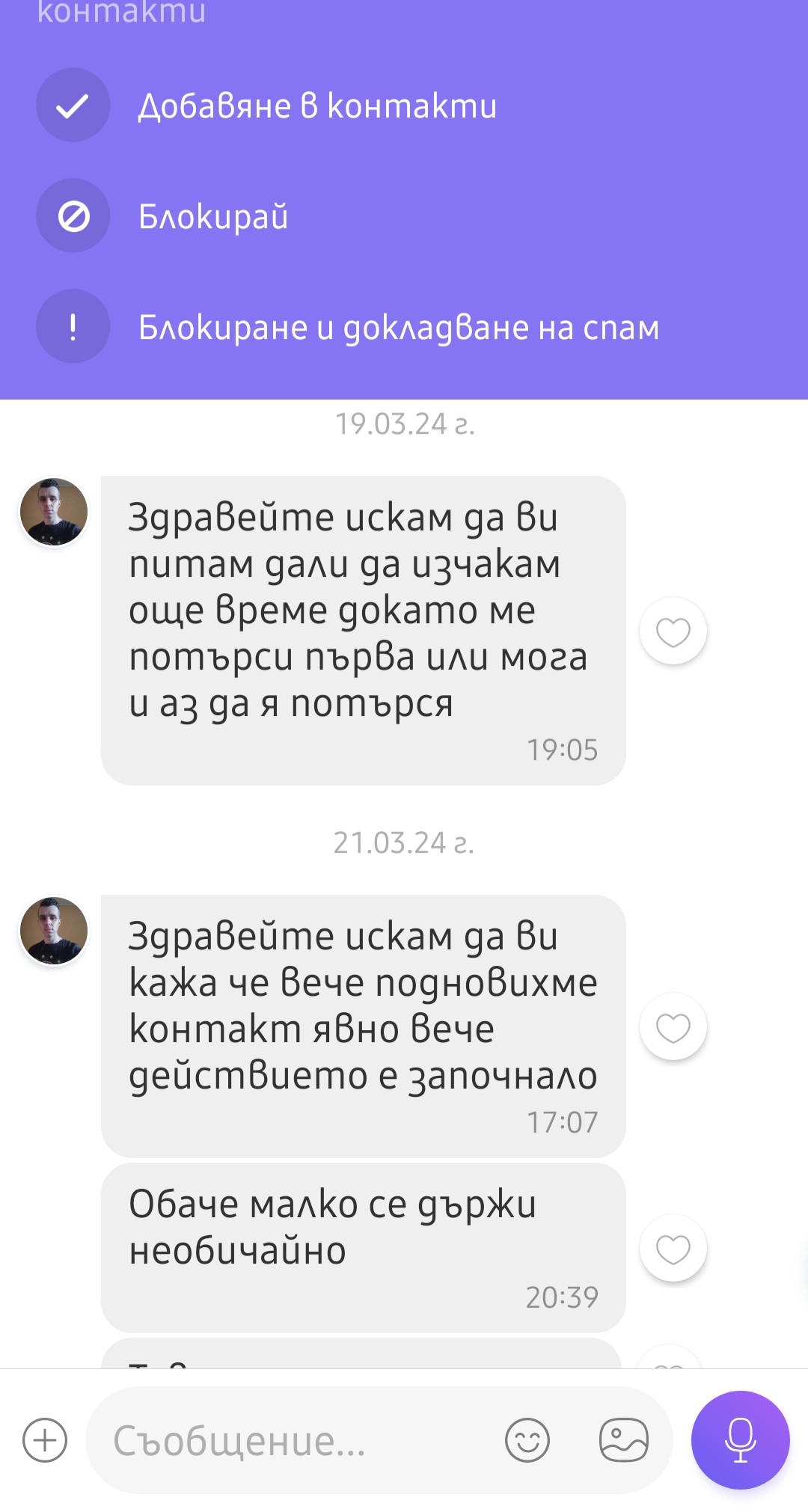Image resolution: width=808 pixels, height=1512 pixels.
Task: Like the 20:39 message with heart
Action: pyautogui.click(x=673, y=1249)
